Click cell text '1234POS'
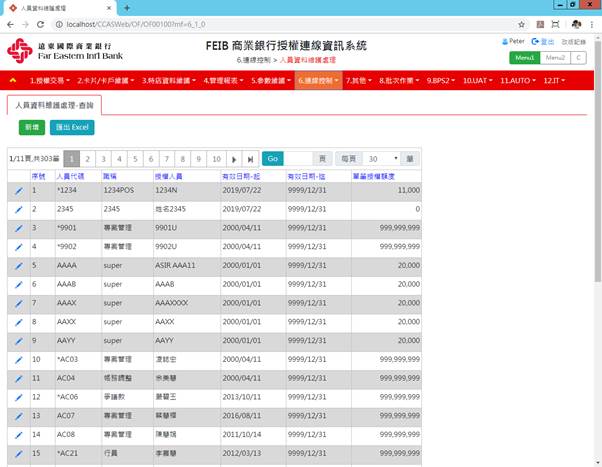The image size is (602, 467). 119,190
